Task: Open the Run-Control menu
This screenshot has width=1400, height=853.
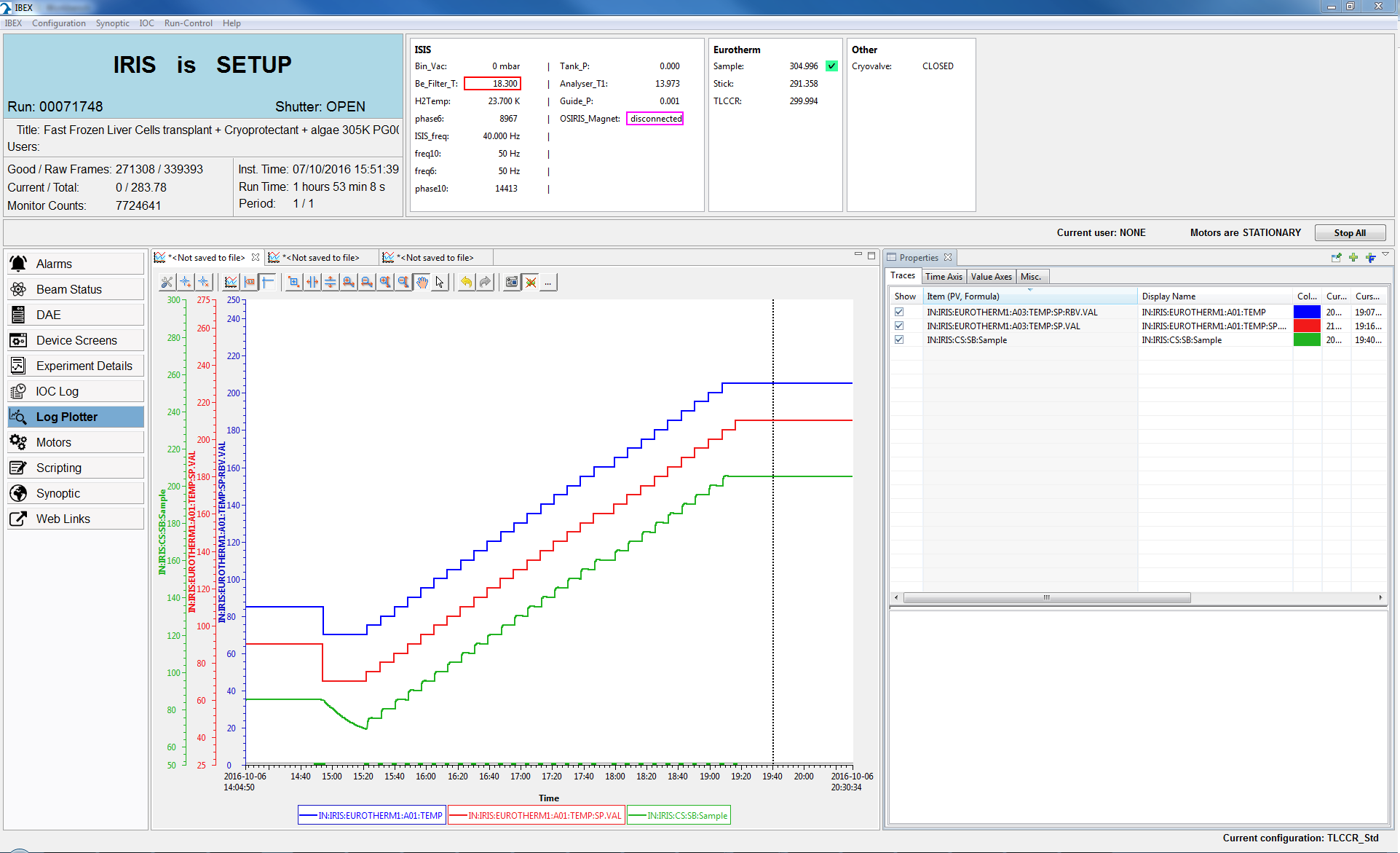Action: click(188, 23)
